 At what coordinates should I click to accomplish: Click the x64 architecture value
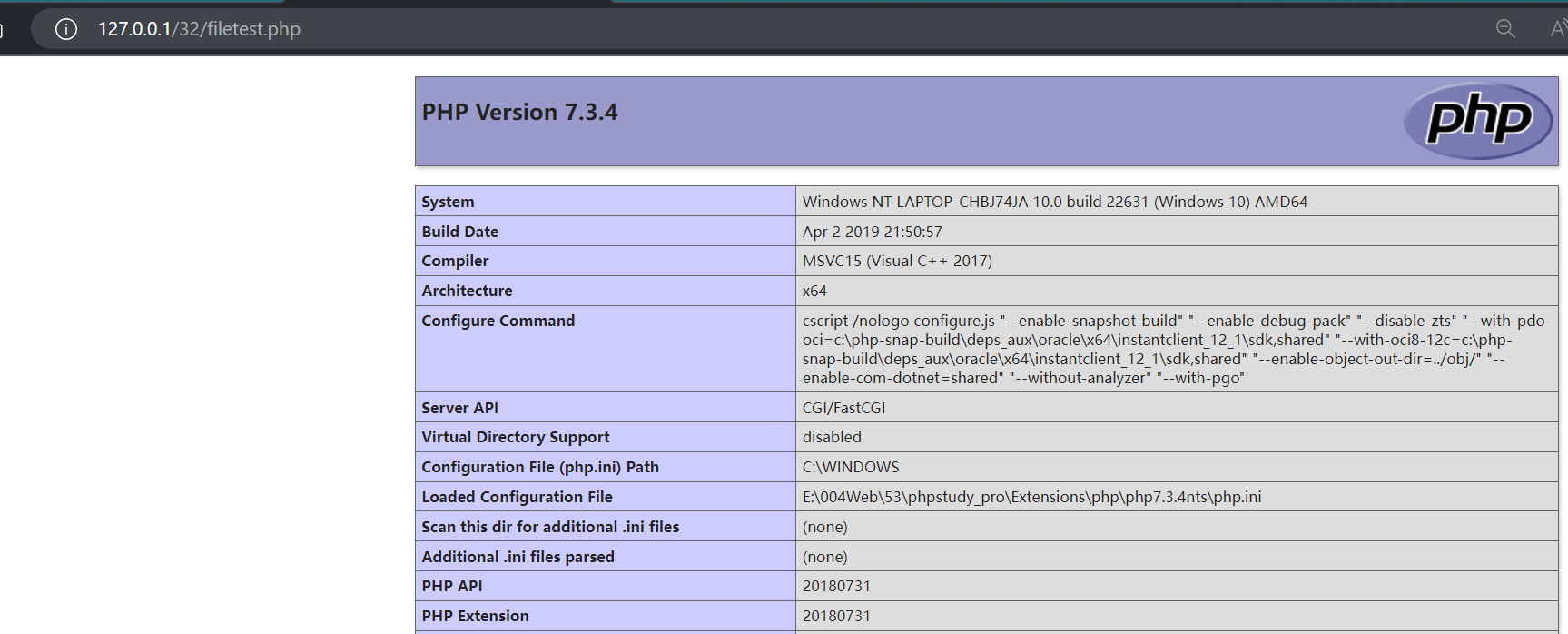point(814,291)
